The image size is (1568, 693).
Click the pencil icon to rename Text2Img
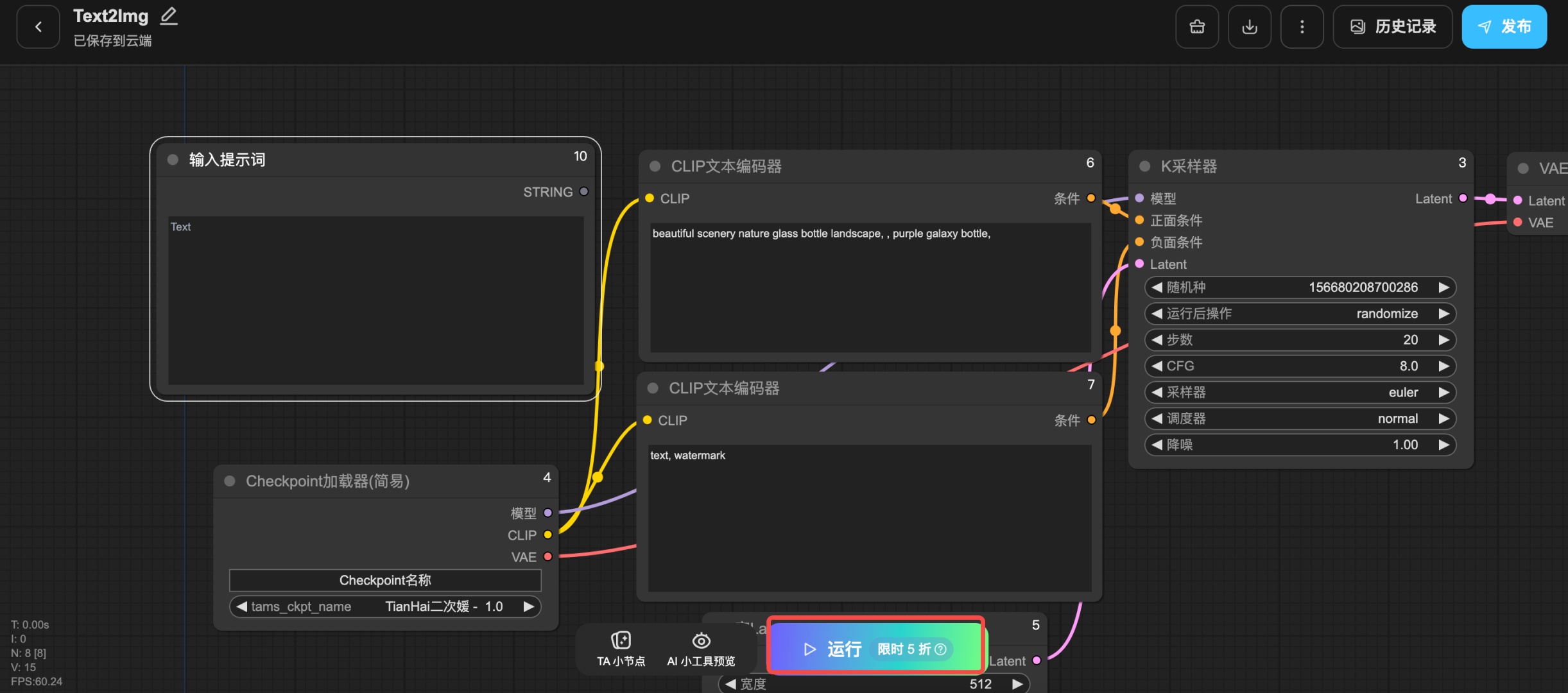[x=169, y=15]
